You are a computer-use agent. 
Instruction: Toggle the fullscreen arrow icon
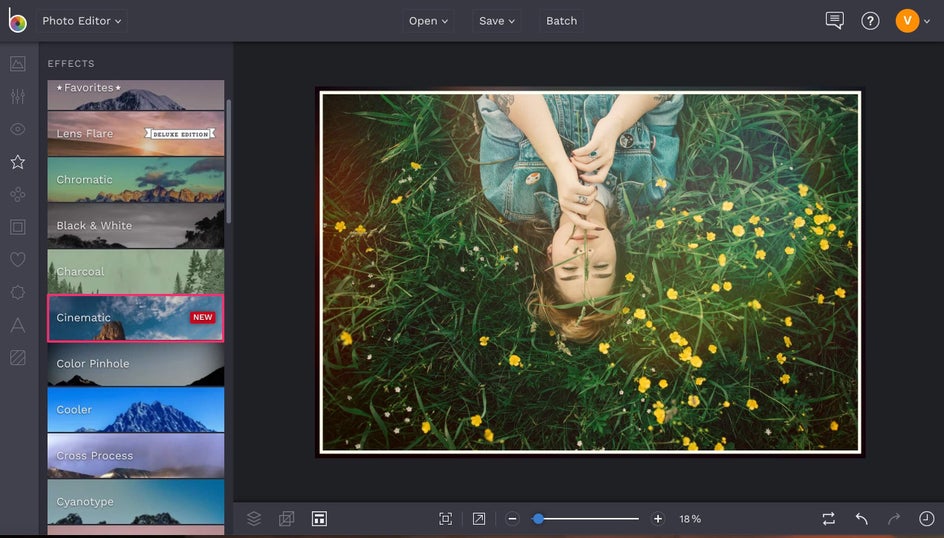pos(479,519)
